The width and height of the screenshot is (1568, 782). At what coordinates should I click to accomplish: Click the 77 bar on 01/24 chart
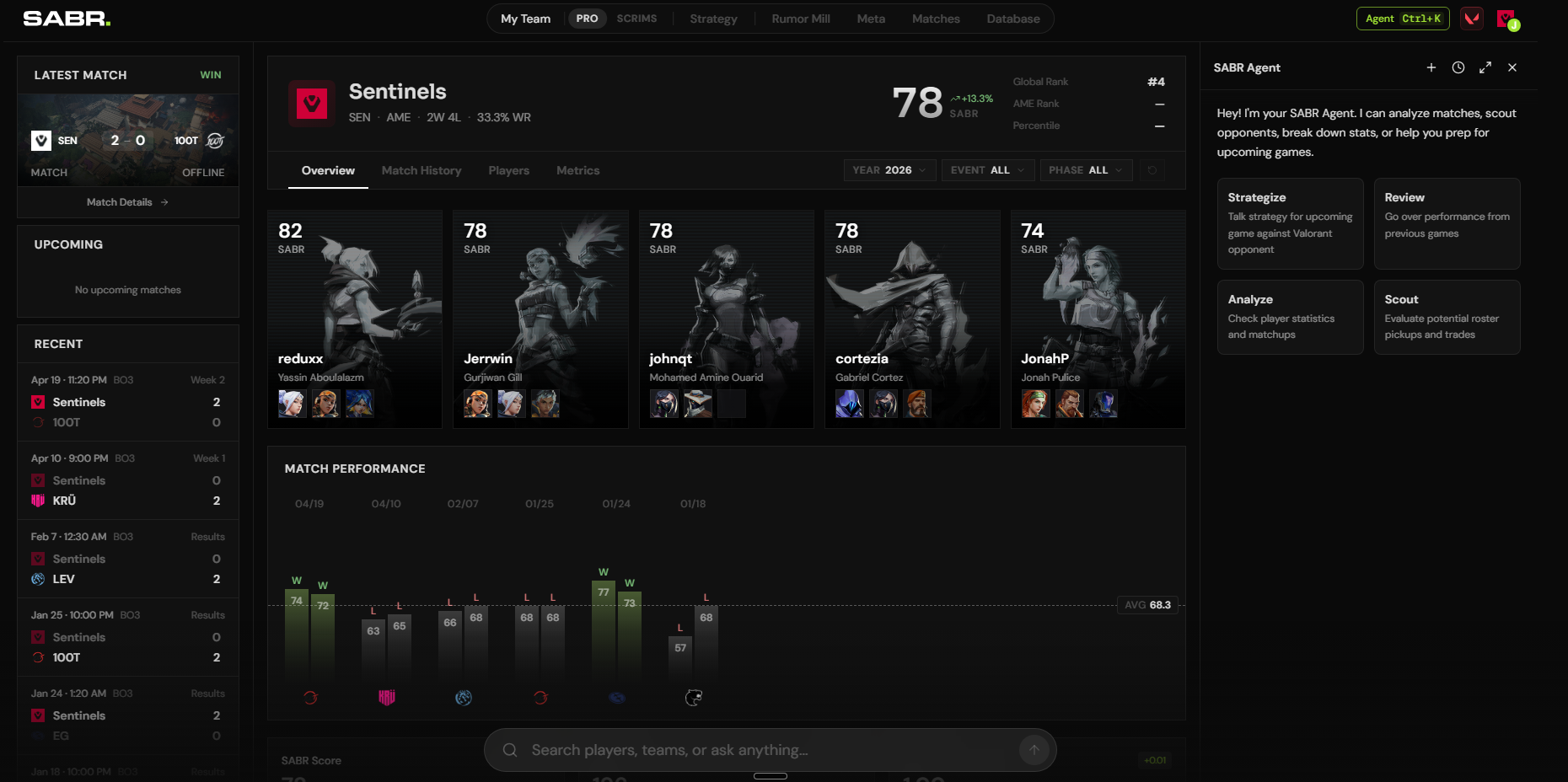click(604, 630)
